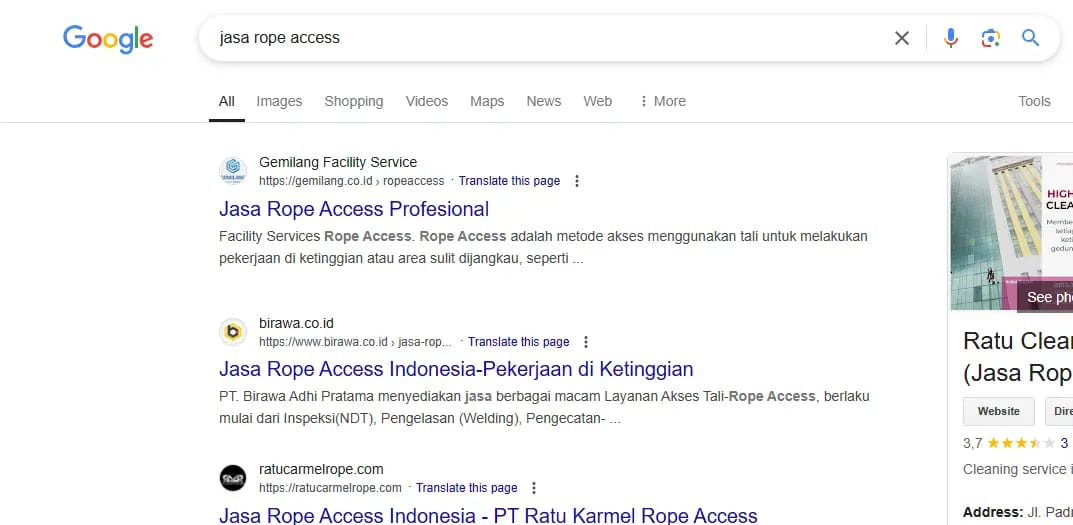Click ratucarmelrope.com favicon
This screenshot has height=525, width=1073.
point(233,478)
